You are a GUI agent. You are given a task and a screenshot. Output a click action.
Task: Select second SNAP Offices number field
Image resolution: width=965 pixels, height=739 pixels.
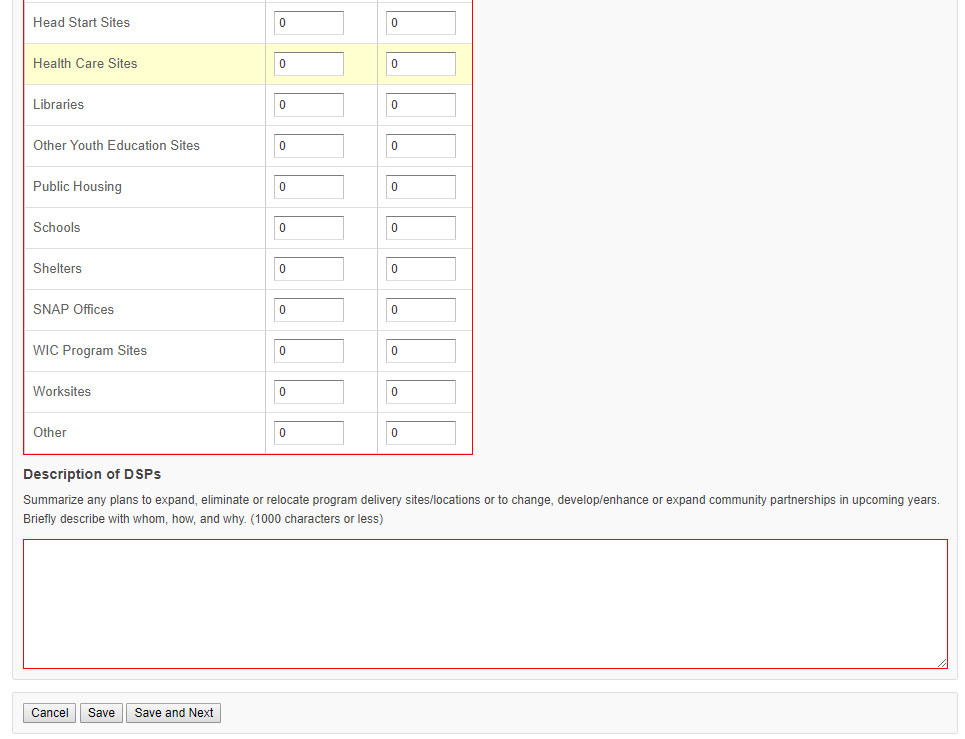[x=421, y=310]
